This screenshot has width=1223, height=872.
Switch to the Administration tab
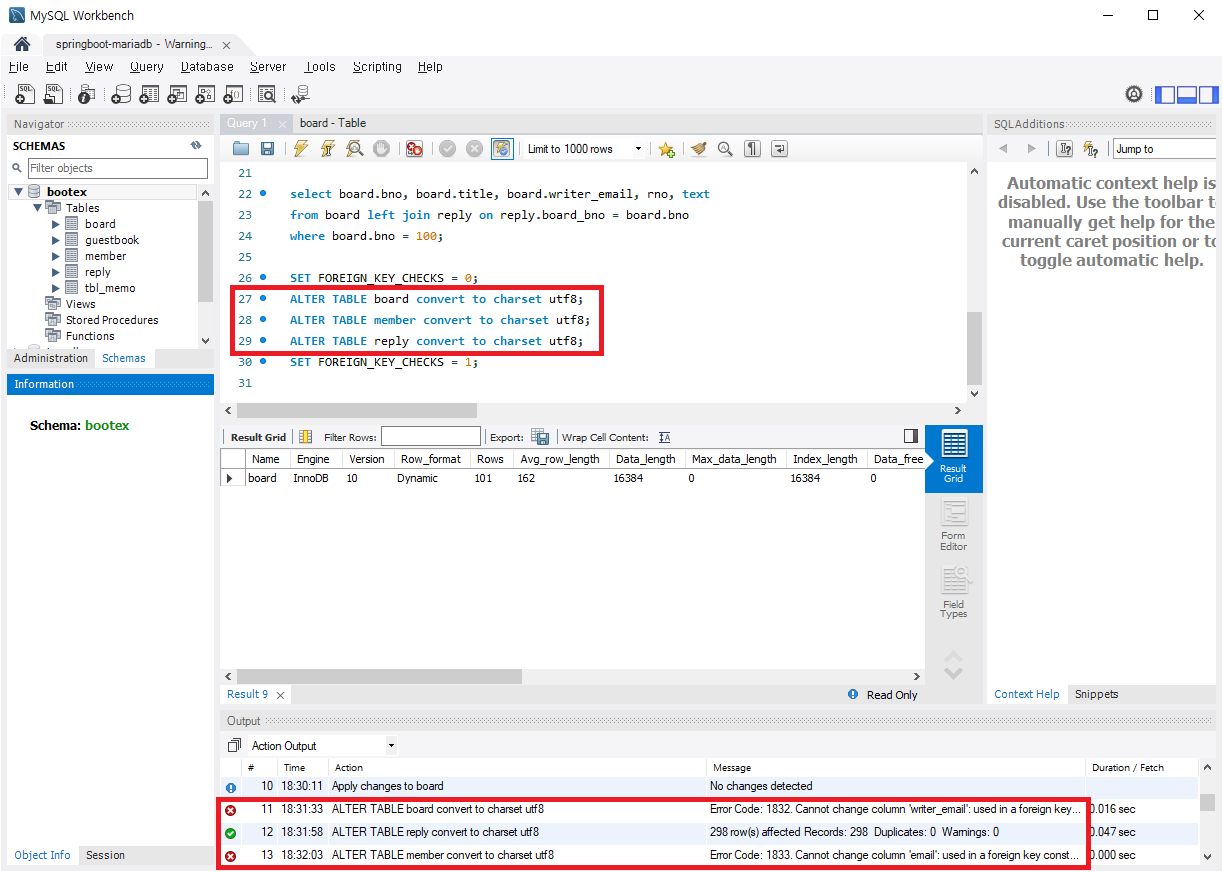pyautogui.click(x=51, y=358)
